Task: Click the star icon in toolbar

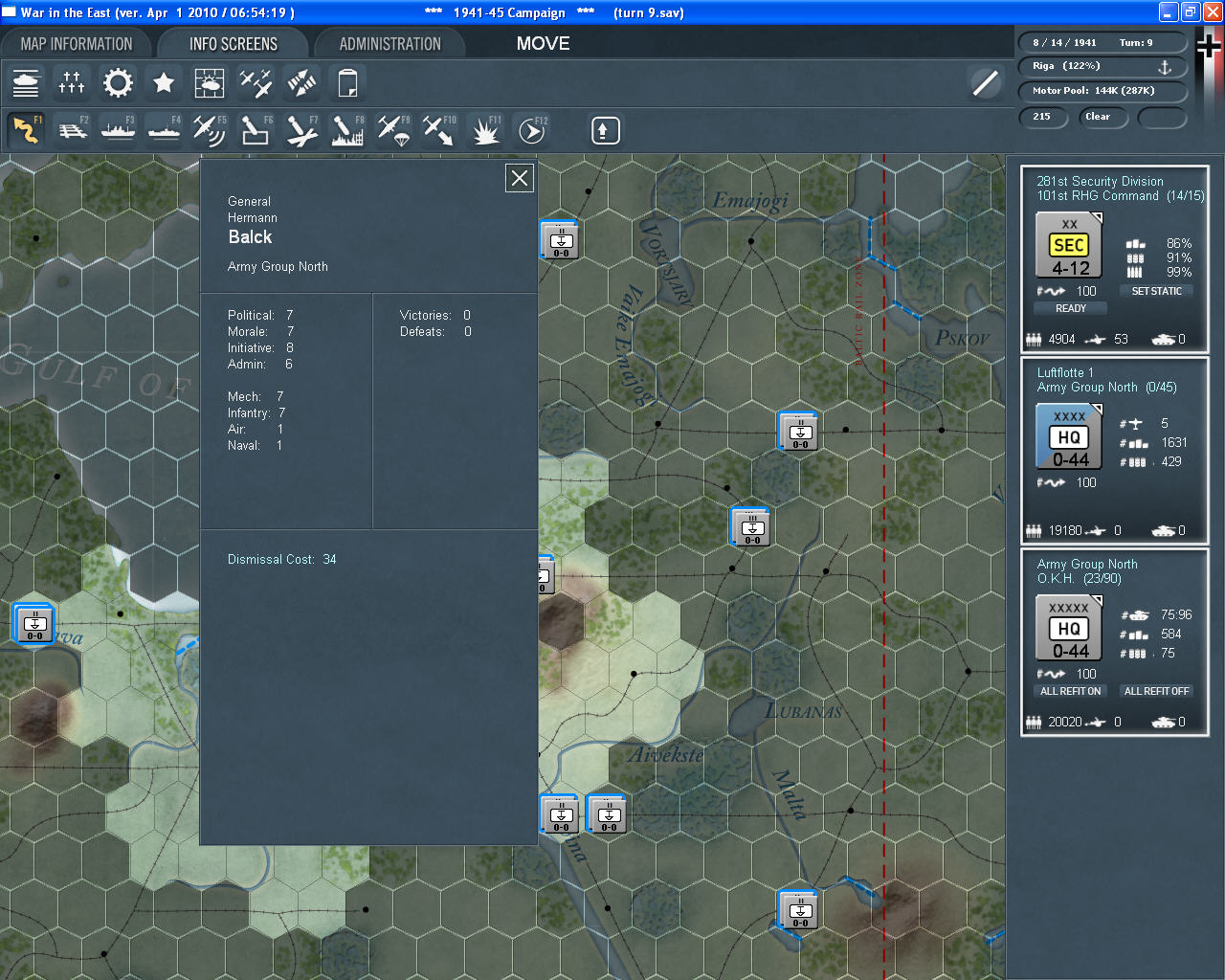Action: (x=164, y=83)
